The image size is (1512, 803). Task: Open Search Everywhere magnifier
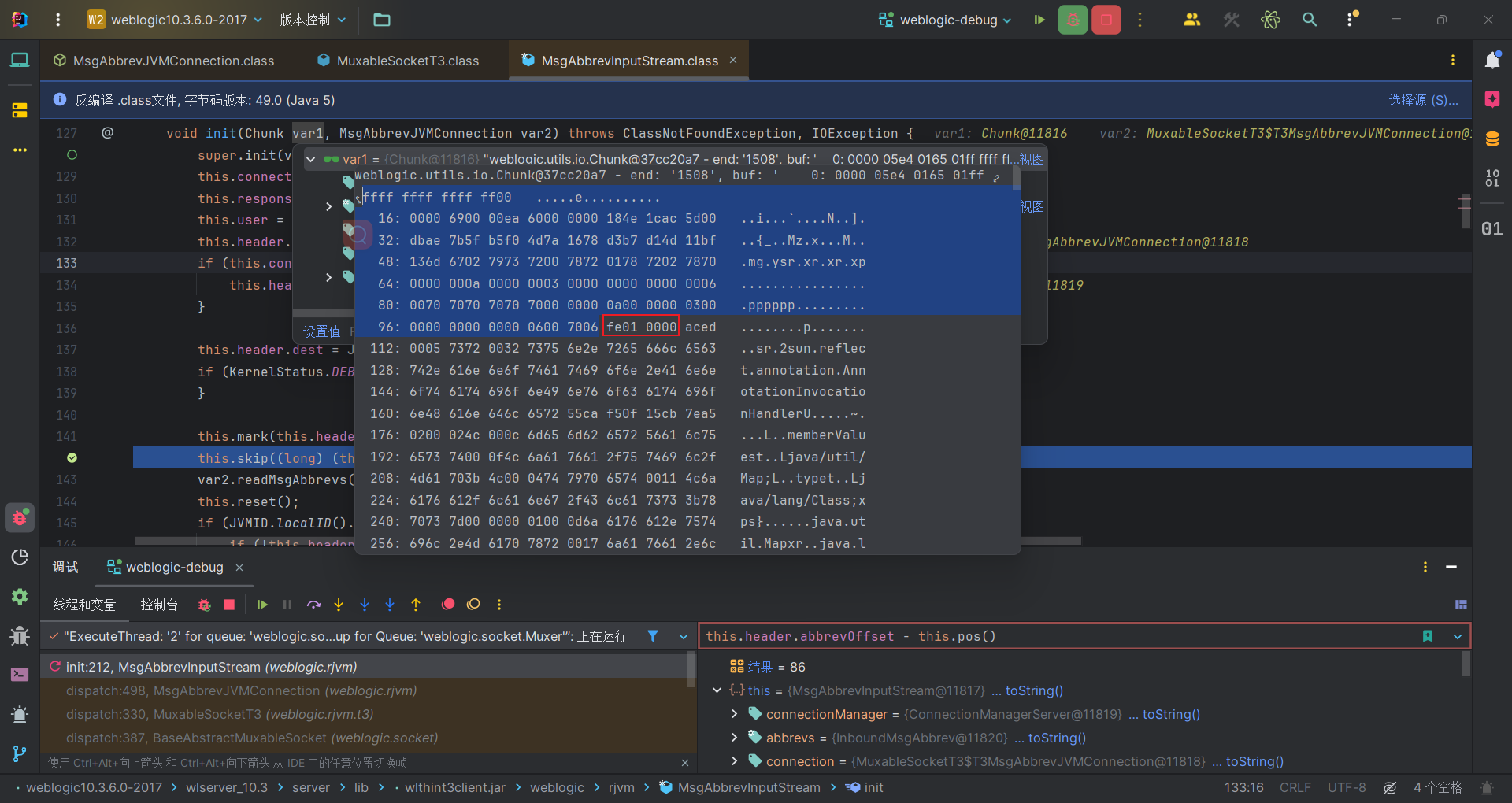point(1310,20)
